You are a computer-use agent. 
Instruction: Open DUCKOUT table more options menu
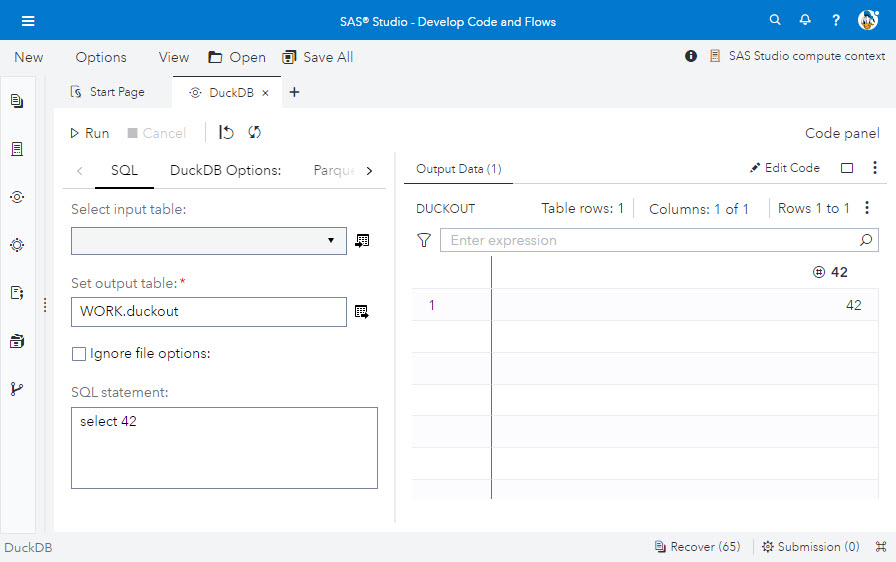867,208
